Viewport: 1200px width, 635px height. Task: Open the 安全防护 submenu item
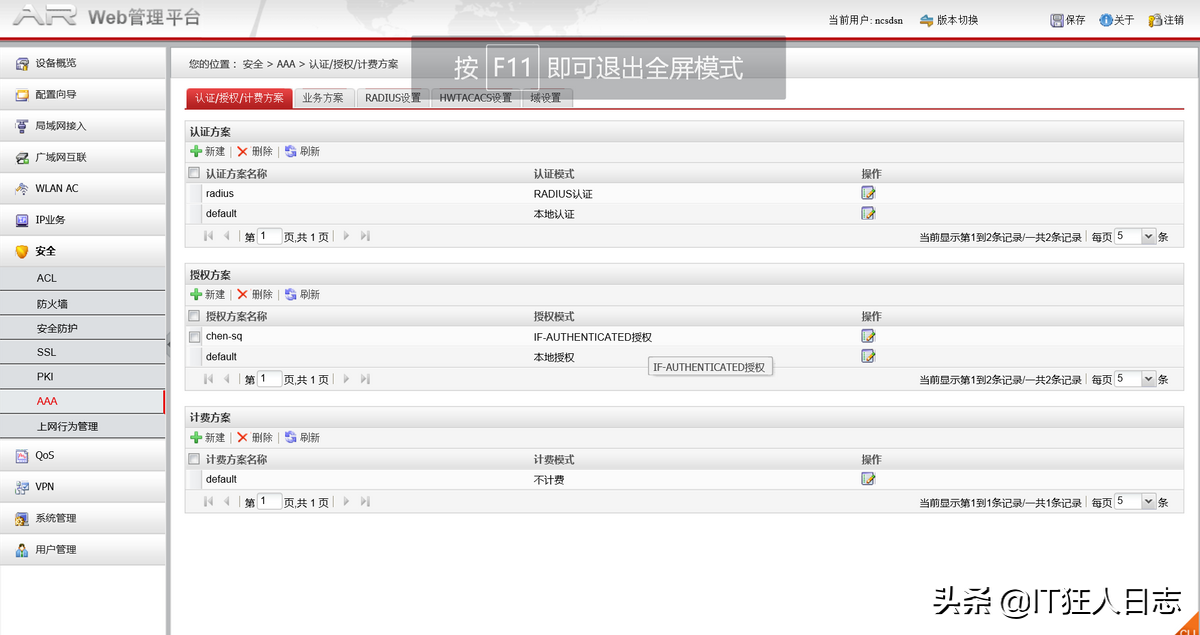(x=83, y=328)
